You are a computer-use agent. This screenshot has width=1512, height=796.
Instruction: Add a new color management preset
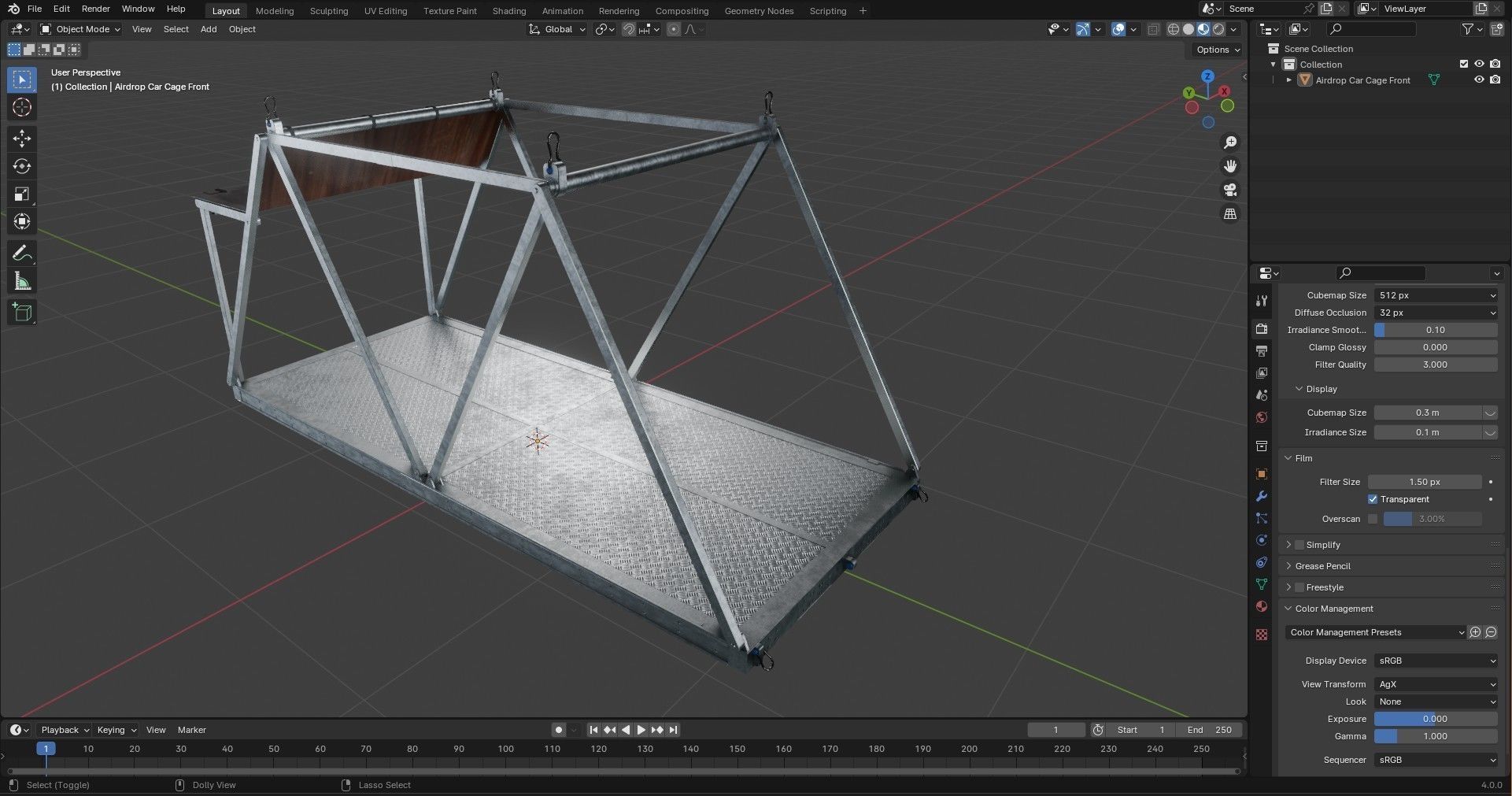coord(1475,632)
